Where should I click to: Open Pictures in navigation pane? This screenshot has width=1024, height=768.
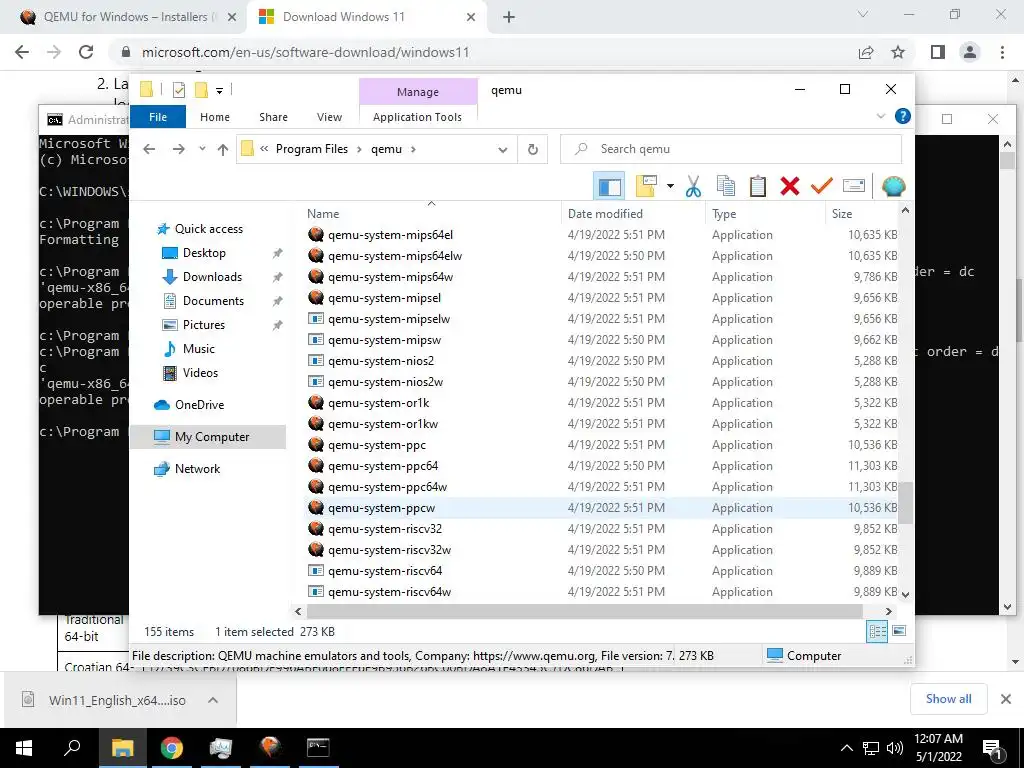click(x=203, y=325)
